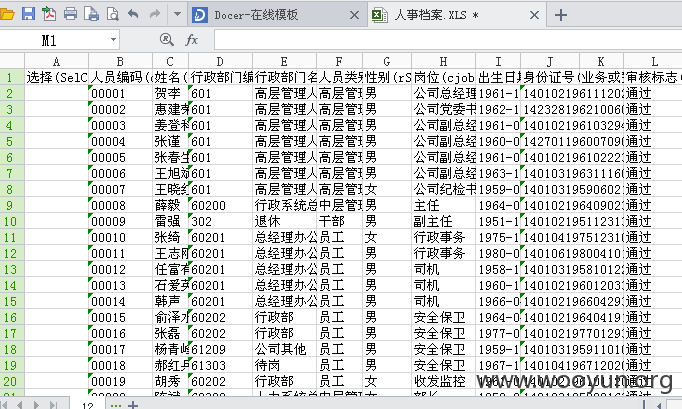Click cell 公司其他 in row 18

click(x=284, y=349)
